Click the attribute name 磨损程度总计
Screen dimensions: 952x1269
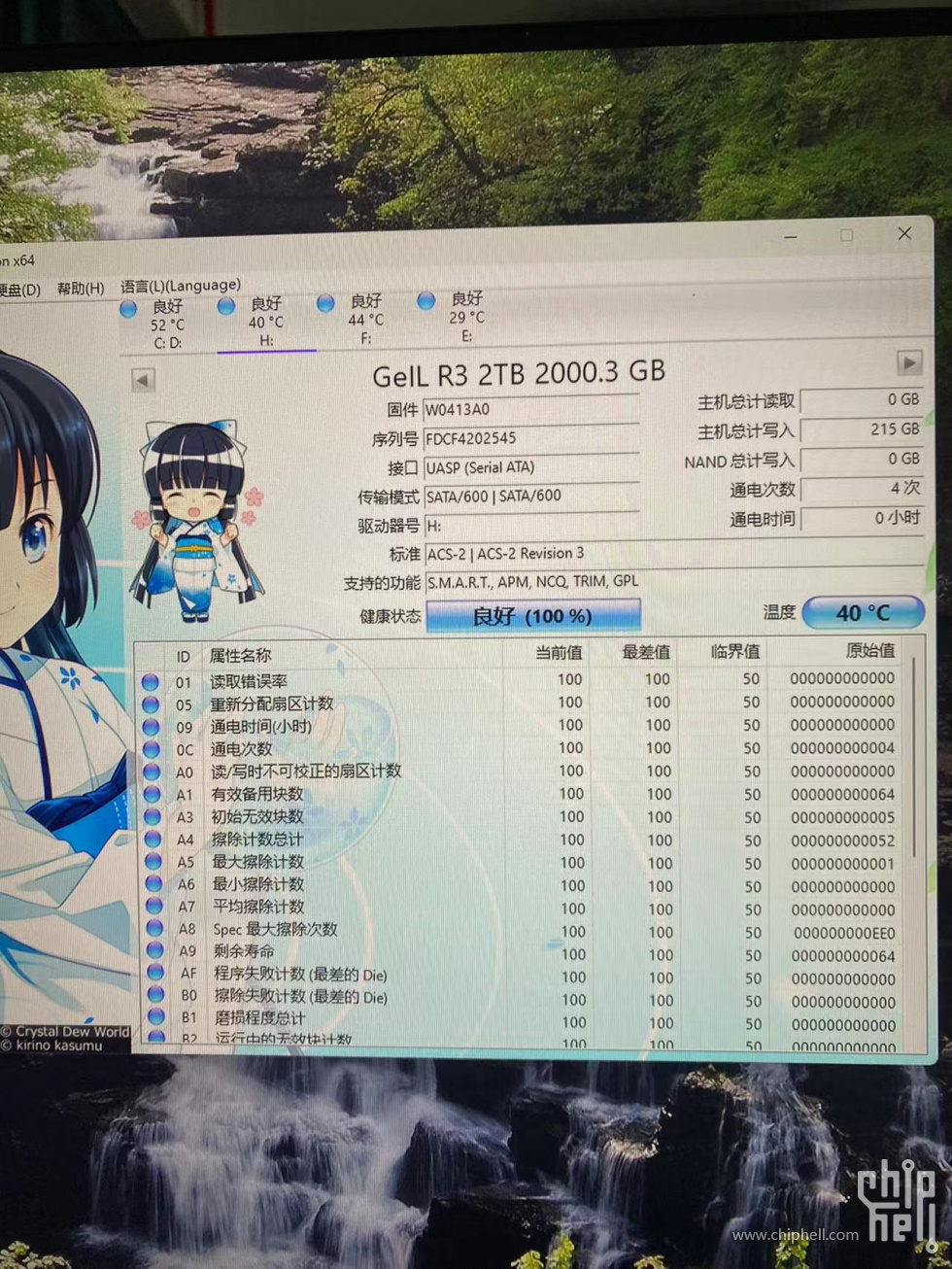tap(259, 1017)
